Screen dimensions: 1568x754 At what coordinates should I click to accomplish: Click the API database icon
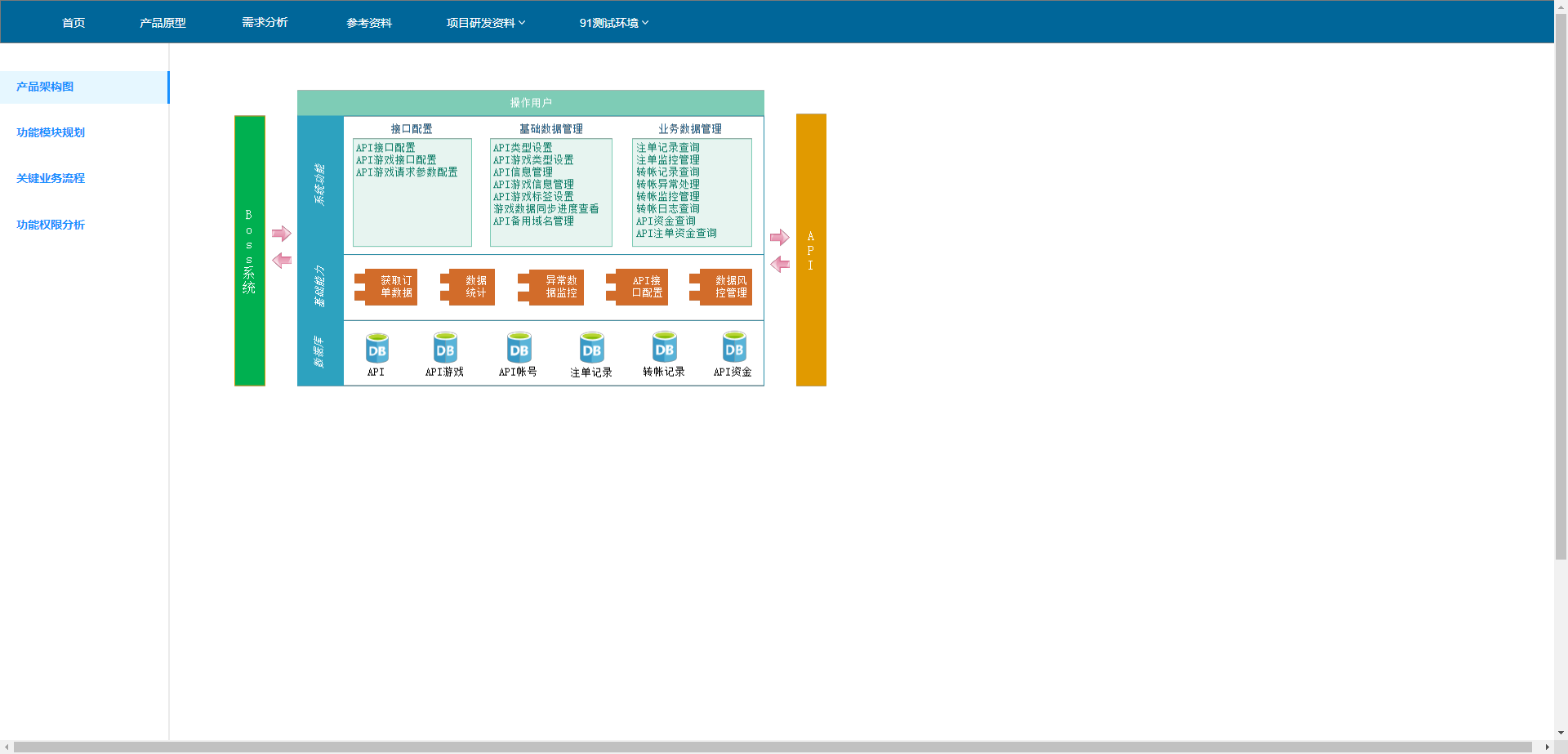(376, 348)
